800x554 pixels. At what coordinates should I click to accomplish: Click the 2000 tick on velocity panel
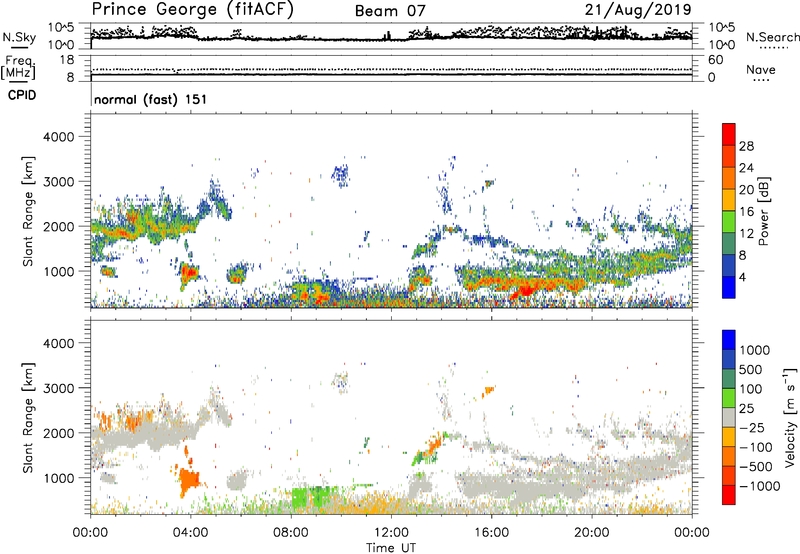(58, 433)
